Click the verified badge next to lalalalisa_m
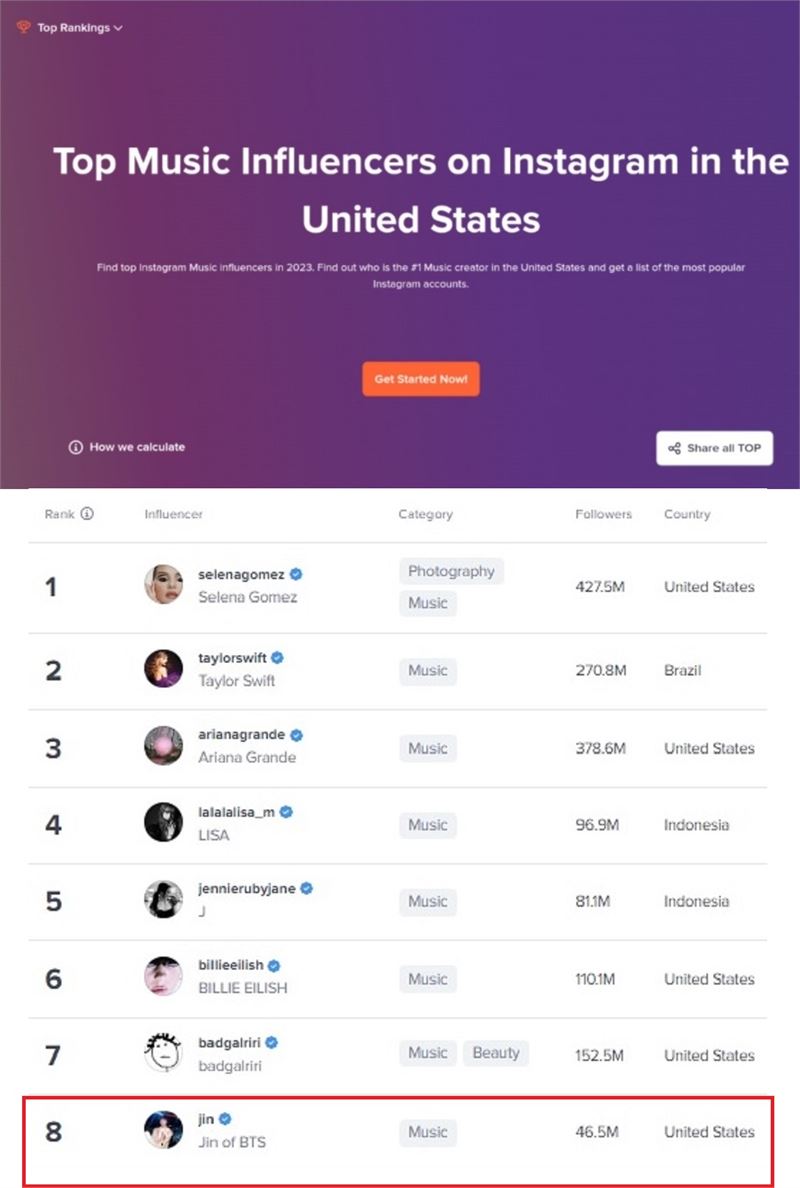 tap(286, 811)
